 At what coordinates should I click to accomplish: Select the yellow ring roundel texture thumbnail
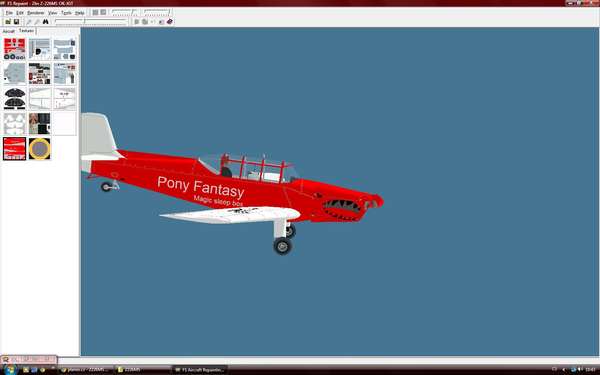pyautogui.click(x=39, y=148)
